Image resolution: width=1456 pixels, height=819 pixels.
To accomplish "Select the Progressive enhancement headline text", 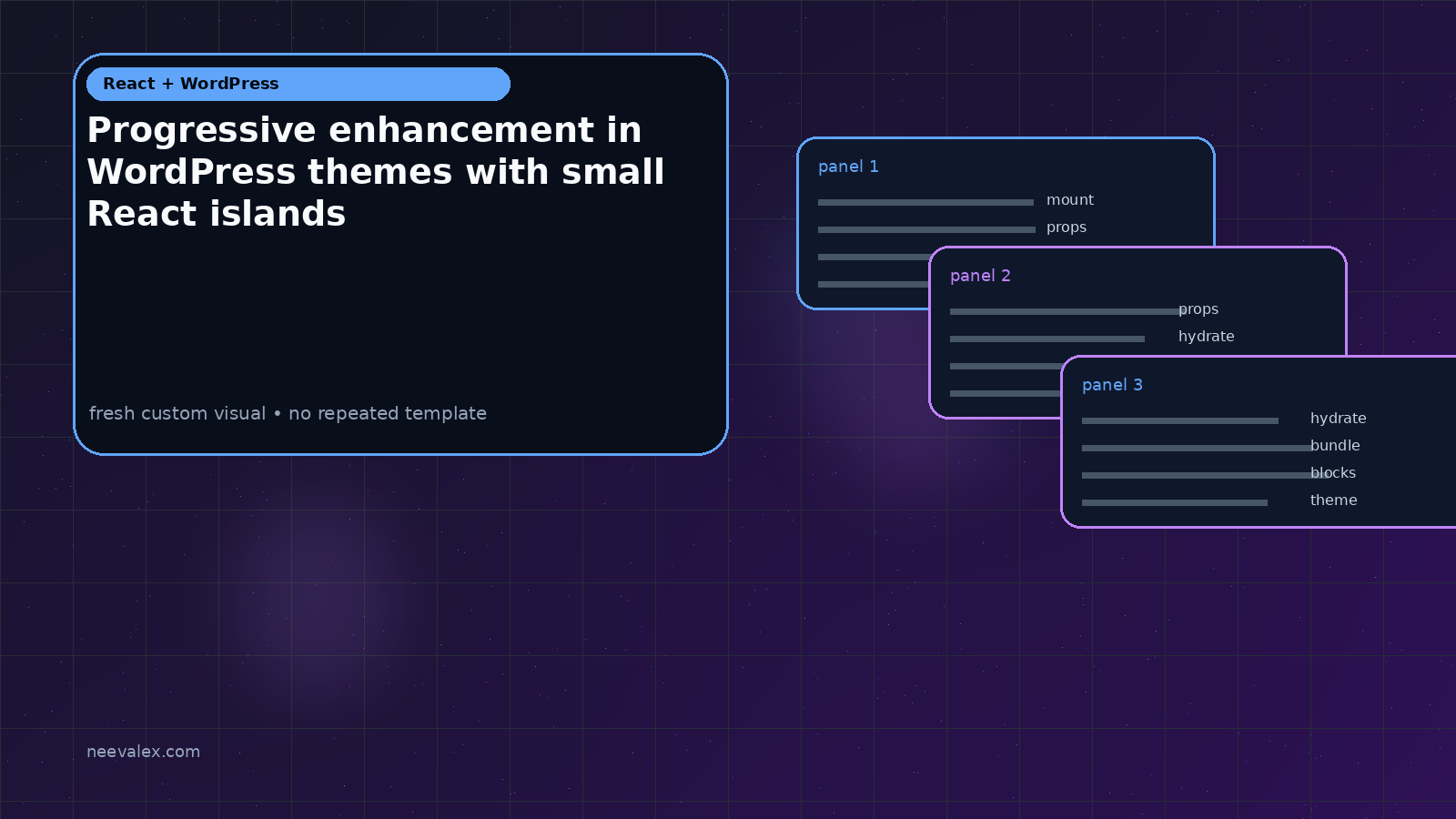I will point(376,172).
